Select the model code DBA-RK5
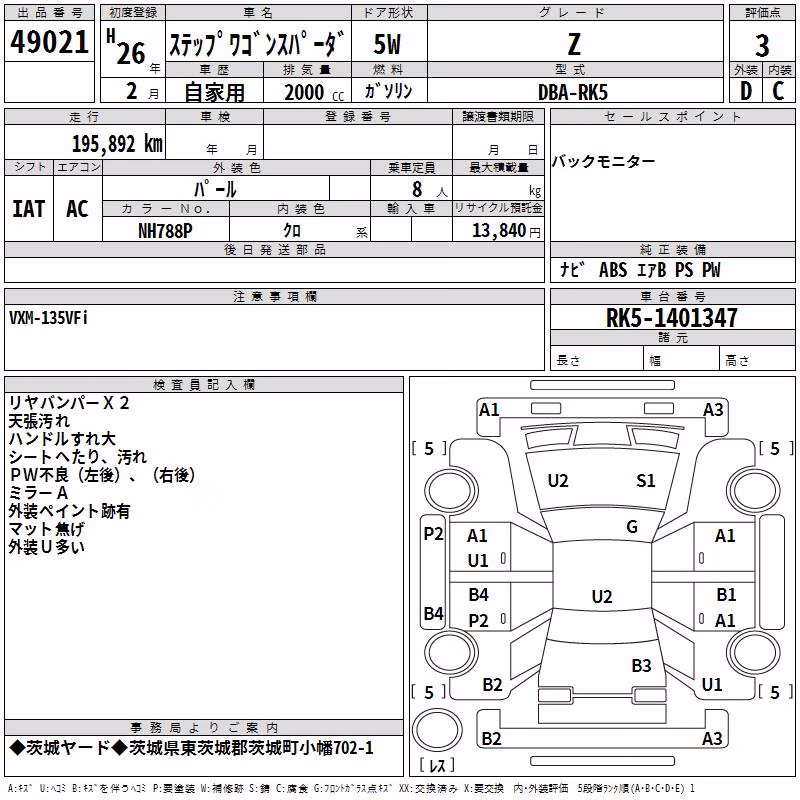This screenshot has height=800, width=800. [573, 92]
